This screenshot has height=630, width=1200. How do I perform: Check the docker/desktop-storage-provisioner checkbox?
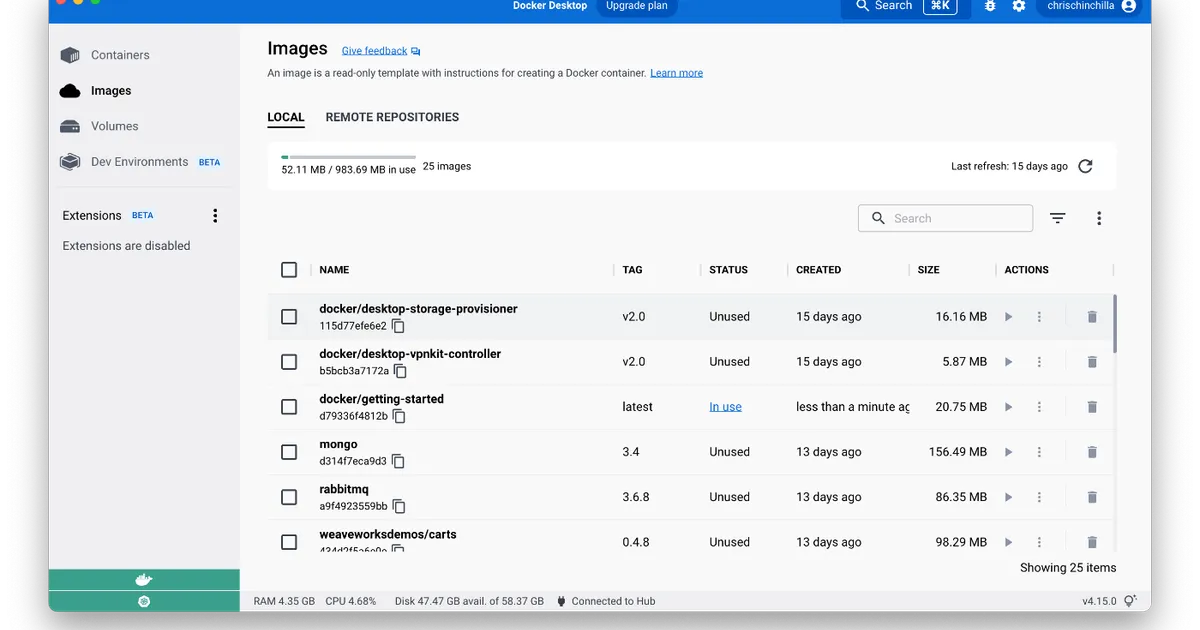(x=289, y=317)
